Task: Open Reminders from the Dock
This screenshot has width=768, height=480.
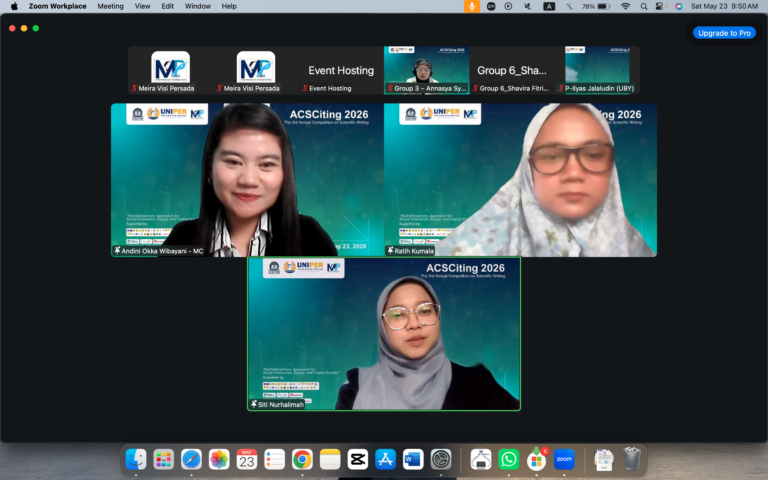Action: tap(274, 459)
